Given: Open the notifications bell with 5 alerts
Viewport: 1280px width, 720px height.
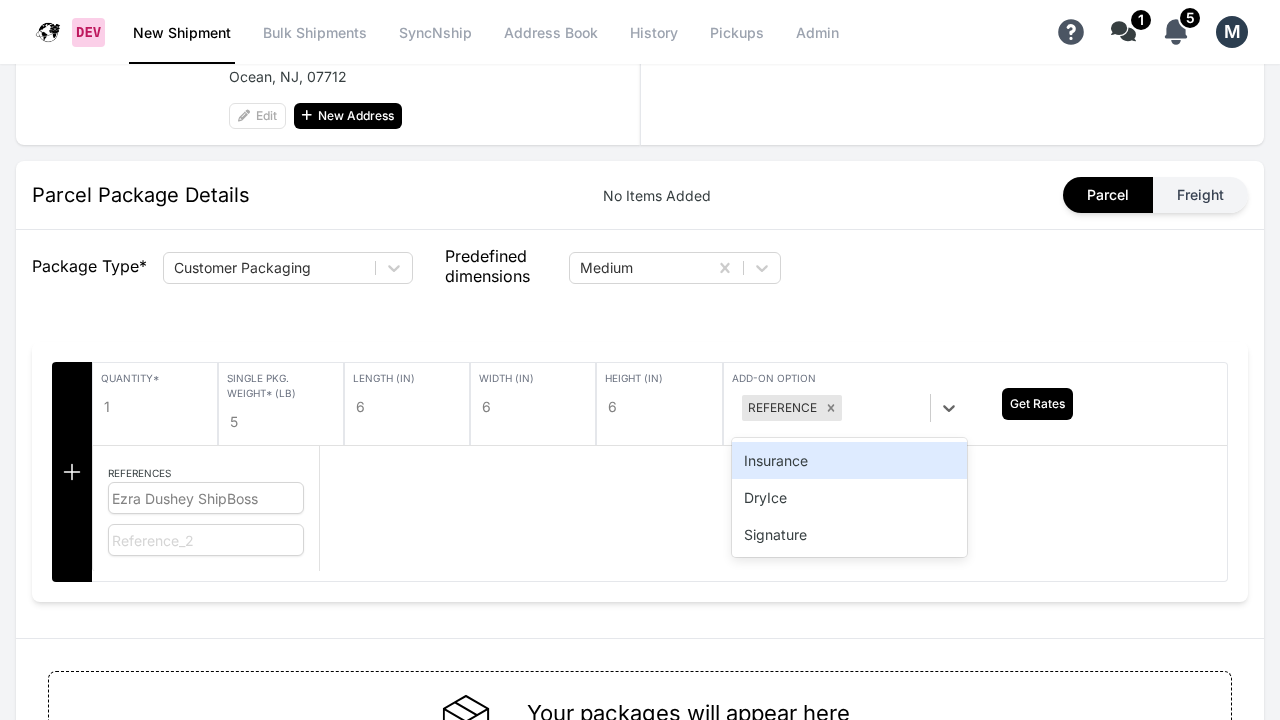Looking at the screenshot, I should coord(1176,32).
